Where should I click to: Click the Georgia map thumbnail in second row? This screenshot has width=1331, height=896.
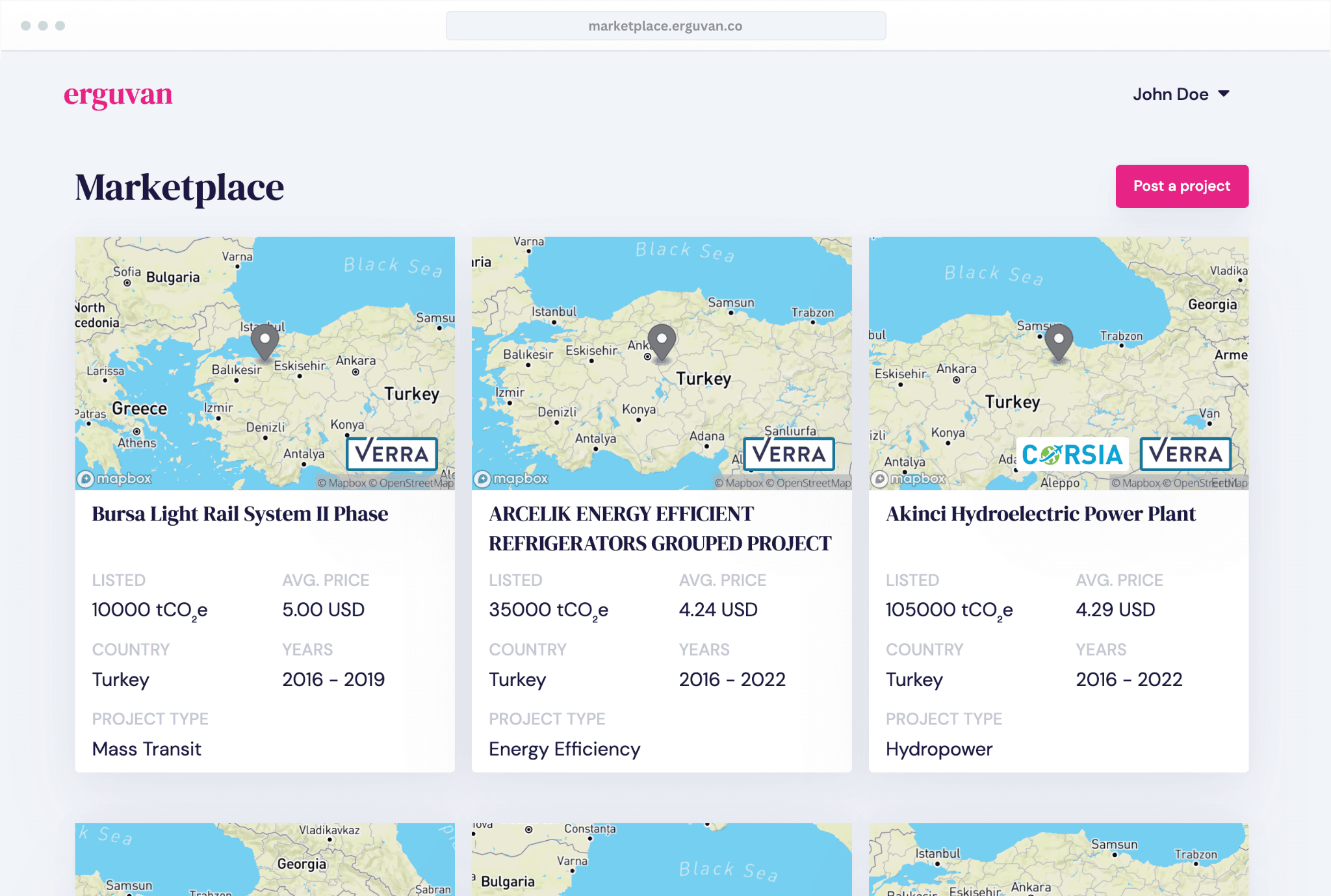(265, 860)
